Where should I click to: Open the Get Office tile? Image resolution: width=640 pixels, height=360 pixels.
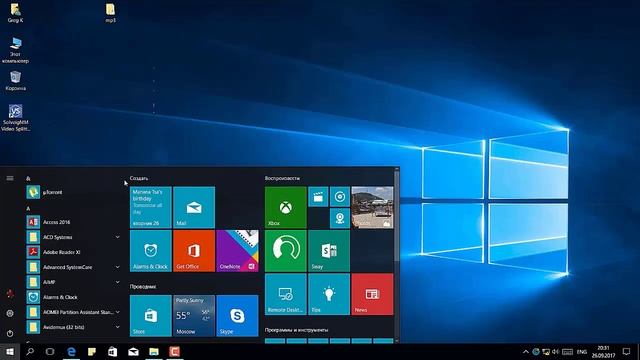194,251
